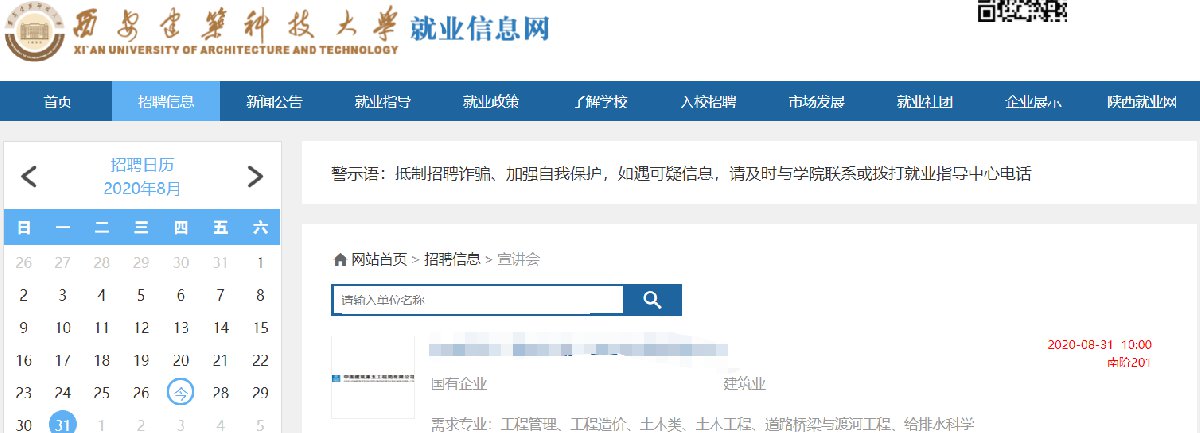Select the highlighted date 31 in calendar
Image resolution: width=1200 pixels, height=433 pixels.
click(63, 424)
